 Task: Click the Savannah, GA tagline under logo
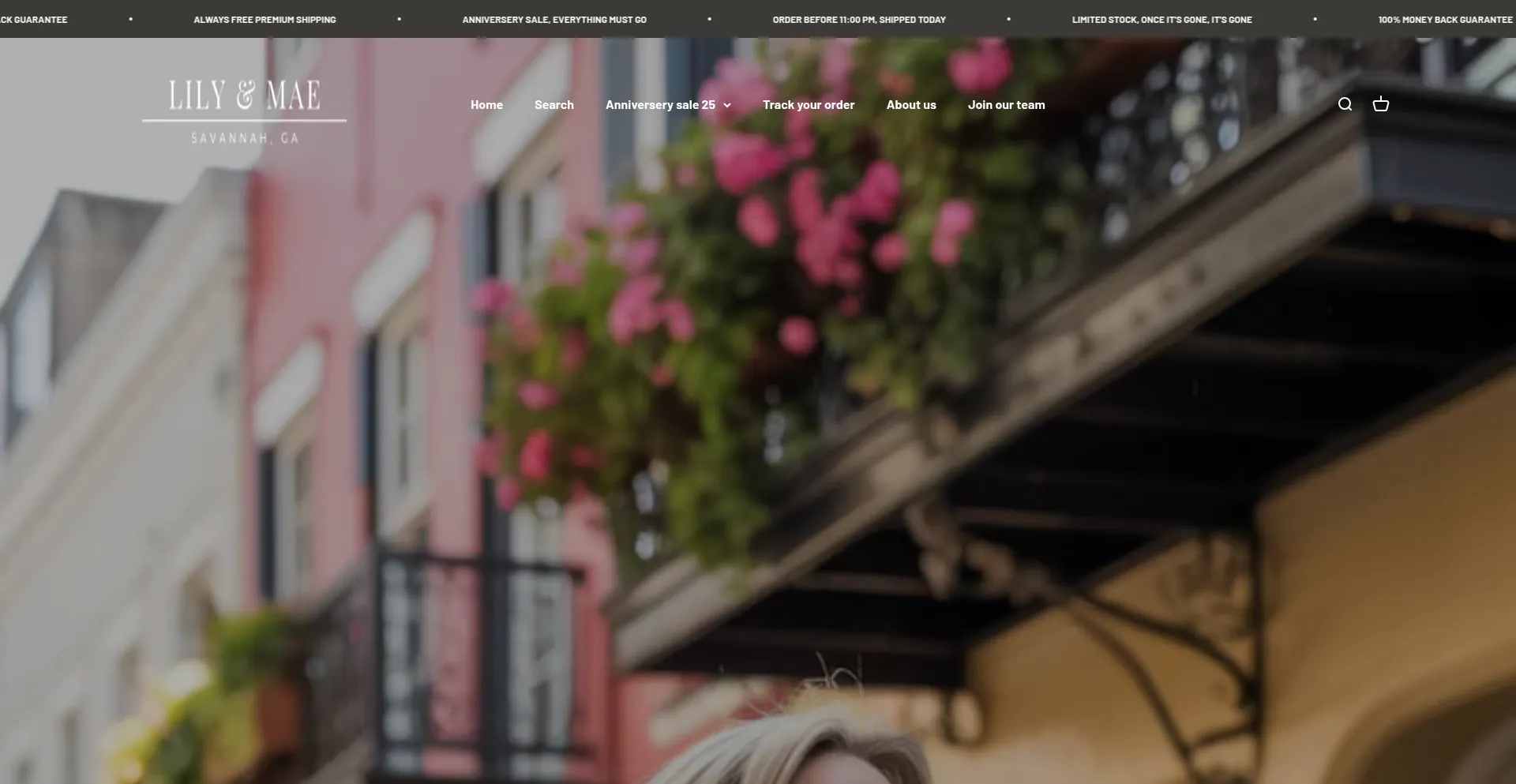pyautogui.click(x=244, y=138)
